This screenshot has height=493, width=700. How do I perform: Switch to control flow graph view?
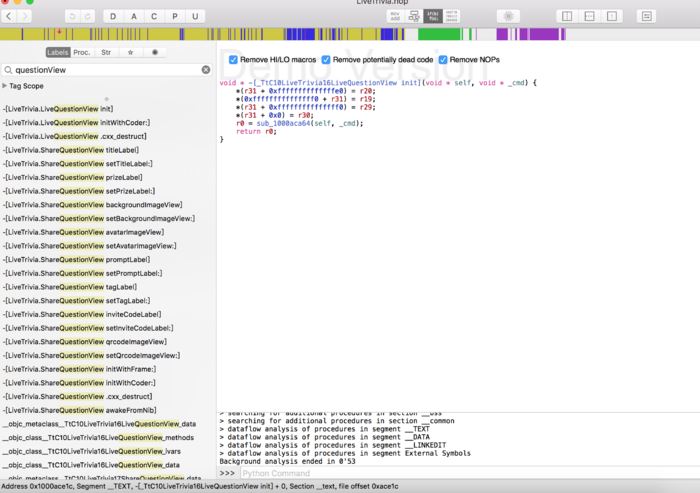click(414, 17)
